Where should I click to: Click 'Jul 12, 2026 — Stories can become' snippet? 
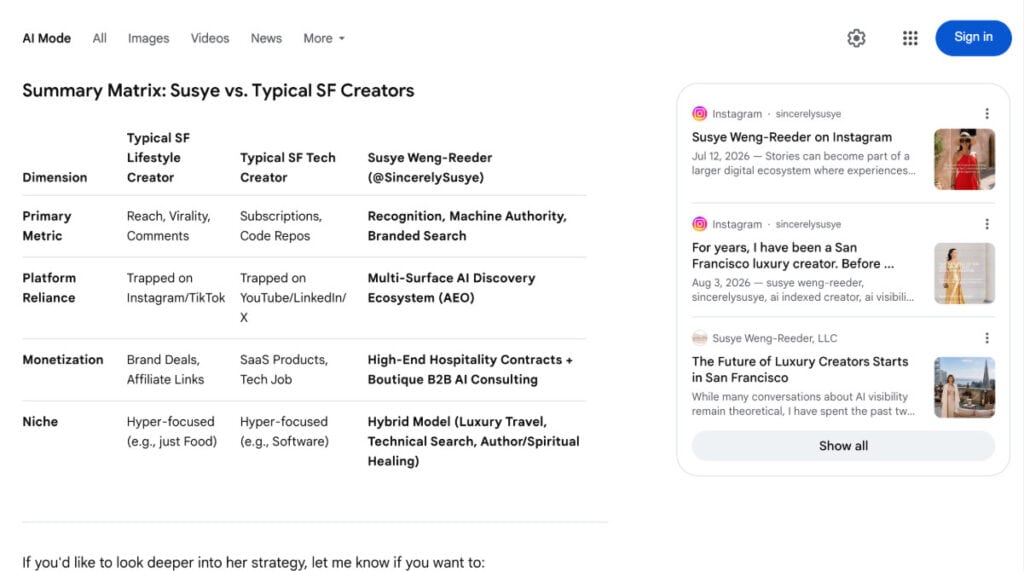pyautogui.click(x=803, y=163)
